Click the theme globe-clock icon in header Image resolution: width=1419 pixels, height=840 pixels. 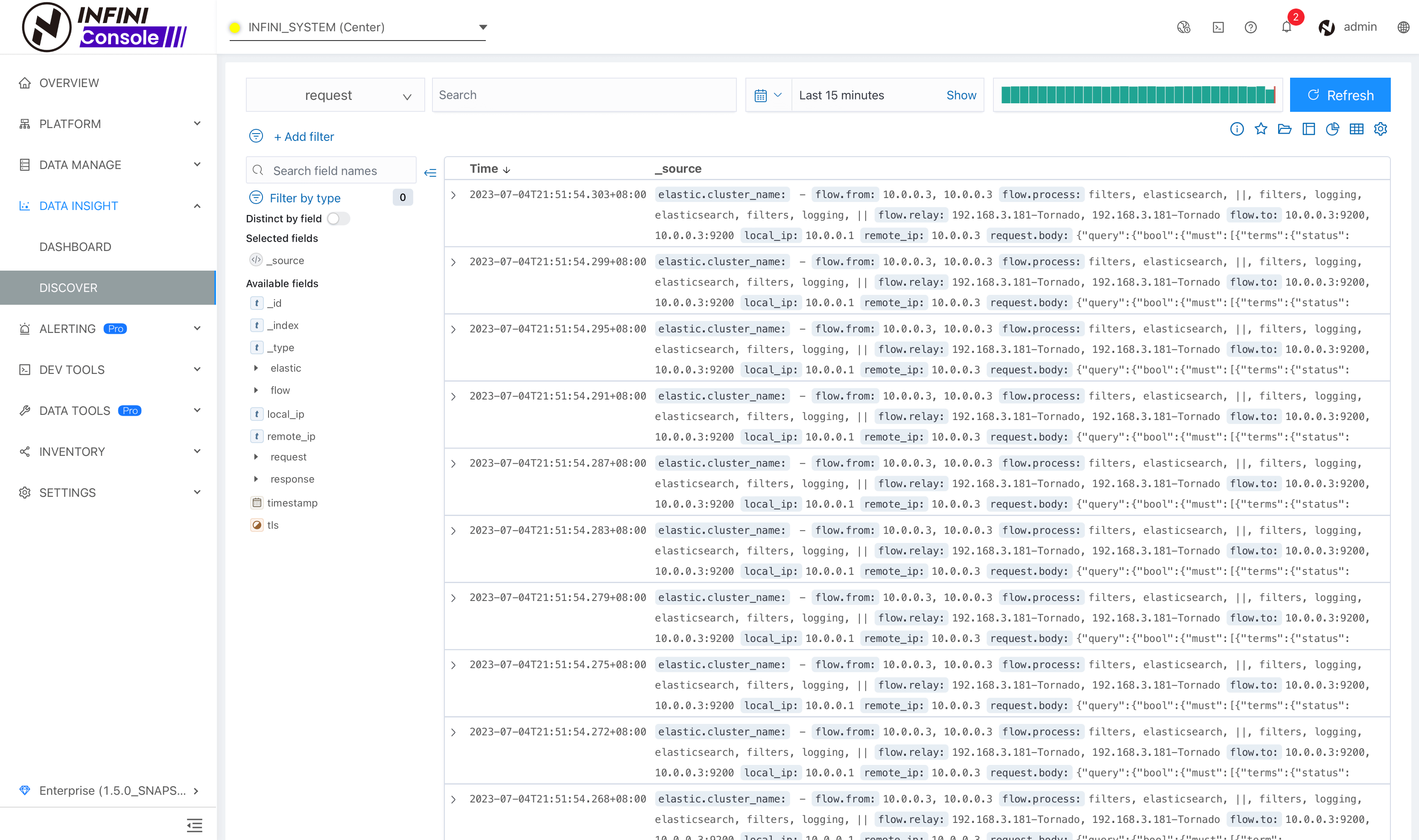tap(1183, 27)
